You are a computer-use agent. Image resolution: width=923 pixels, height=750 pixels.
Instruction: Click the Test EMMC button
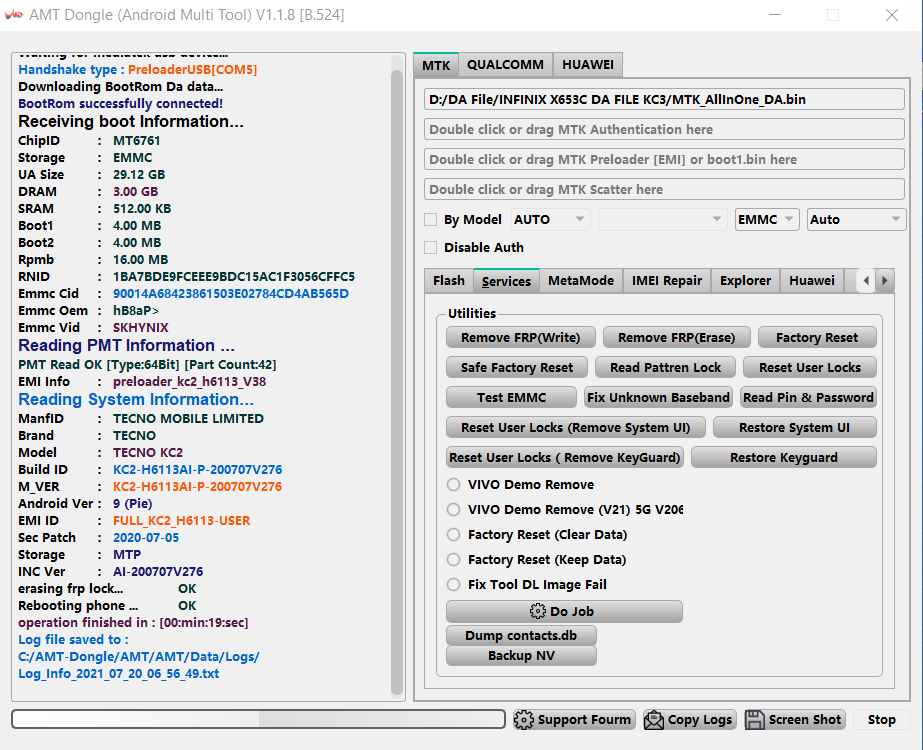point(512,397)
